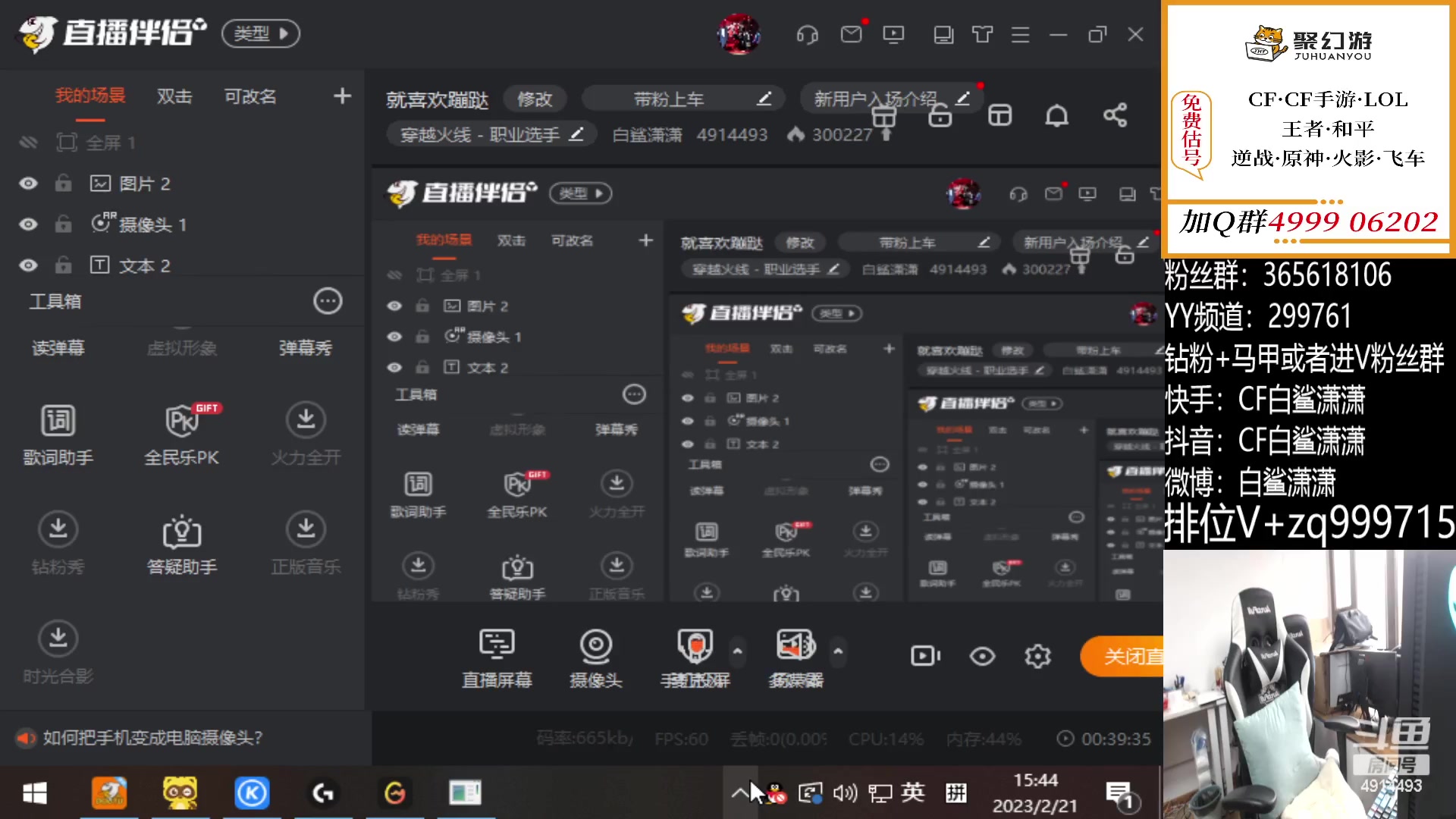Image resolution: width=1456 pixels, height=819 pixels.
Task: Expand toolbox options with ellipsis icon
Action: point(328,301)
